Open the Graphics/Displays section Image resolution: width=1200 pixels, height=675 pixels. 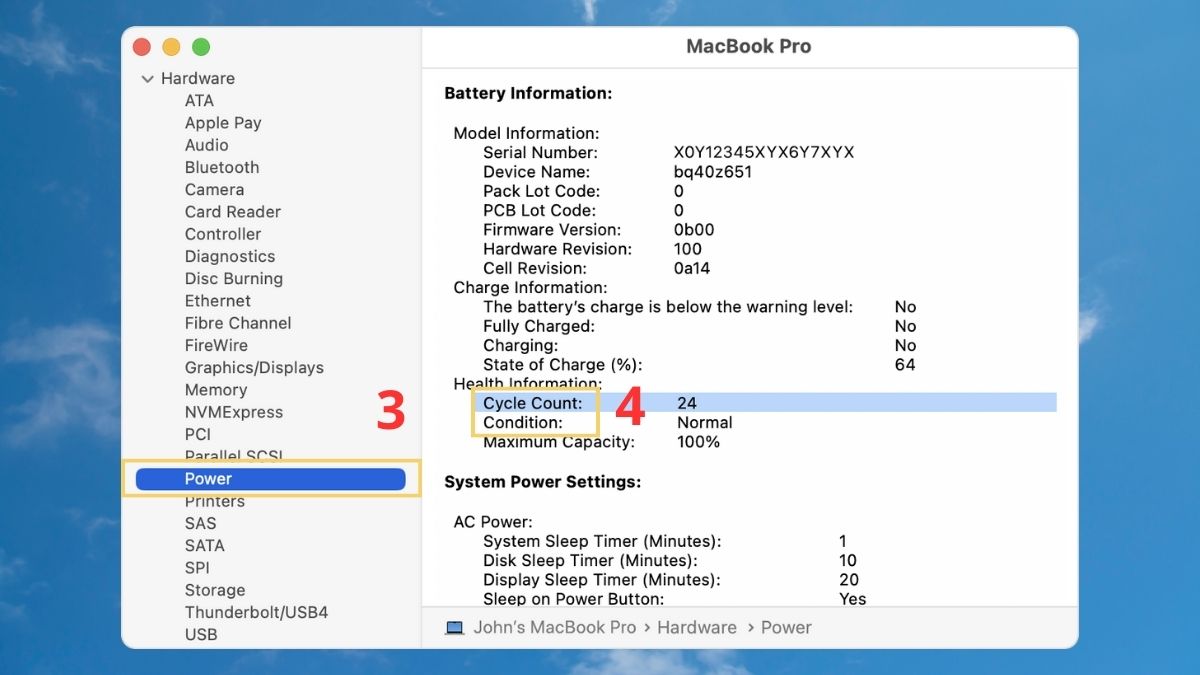(253, 367)
